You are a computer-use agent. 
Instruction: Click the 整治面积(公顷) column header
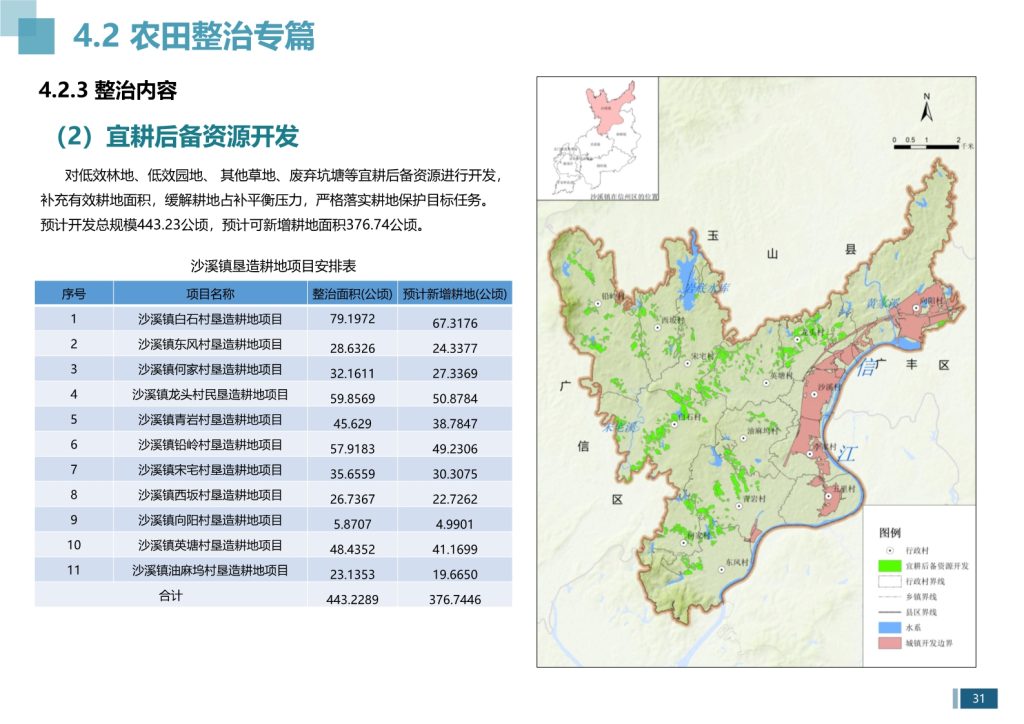[351, 294]
